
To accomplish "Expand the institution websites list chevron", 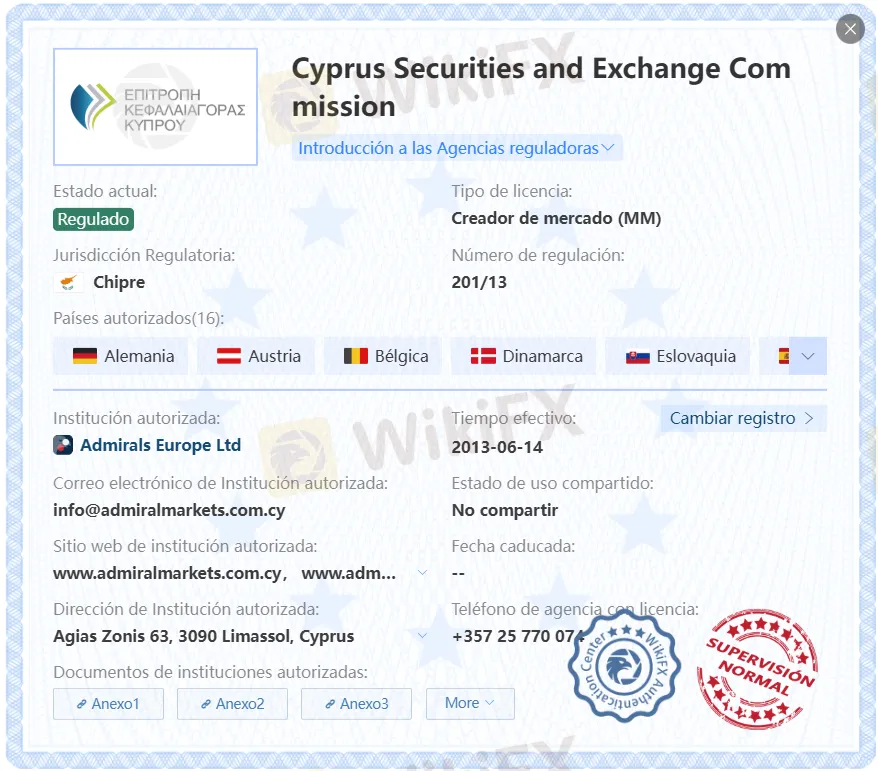I will click(423, 573).
